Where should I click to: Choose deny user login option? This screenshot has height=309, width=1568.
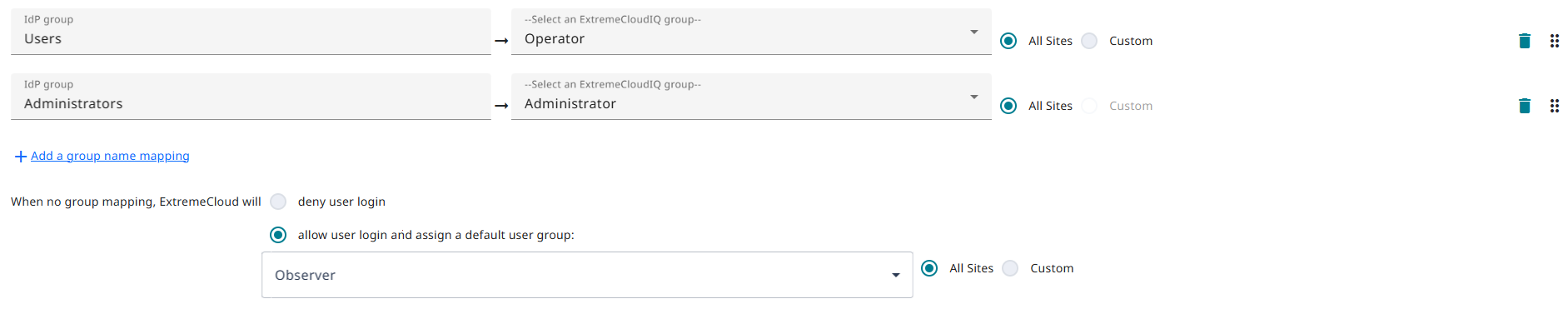(278, 202)
